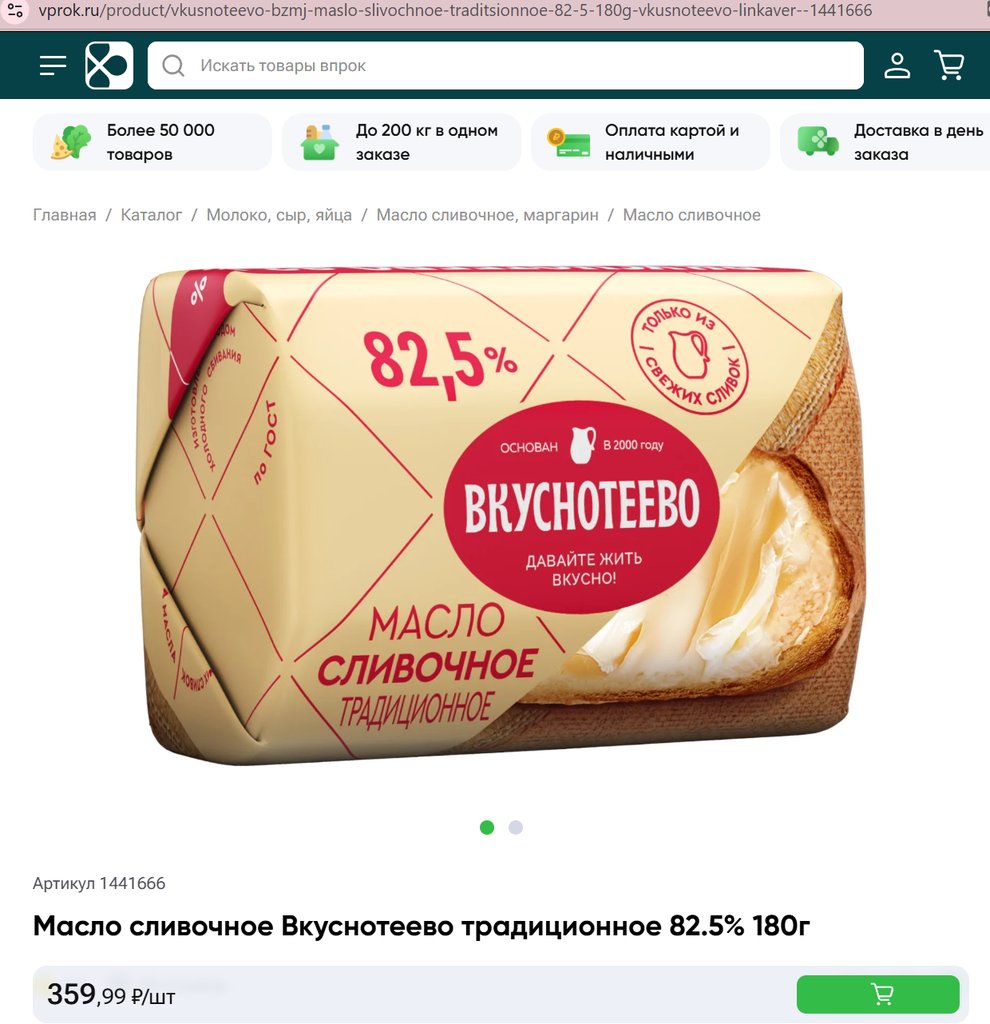
Task: Click the "Доставка в день заказа" banner
Action: pyautogui.click(x=886, y=142)
